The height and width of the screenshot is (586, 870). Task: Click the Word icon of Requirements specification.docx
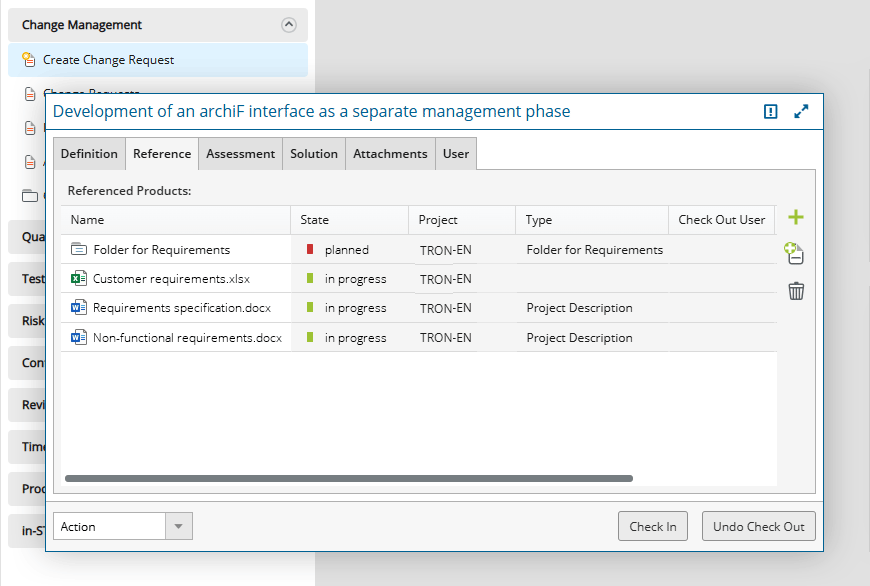79,308
